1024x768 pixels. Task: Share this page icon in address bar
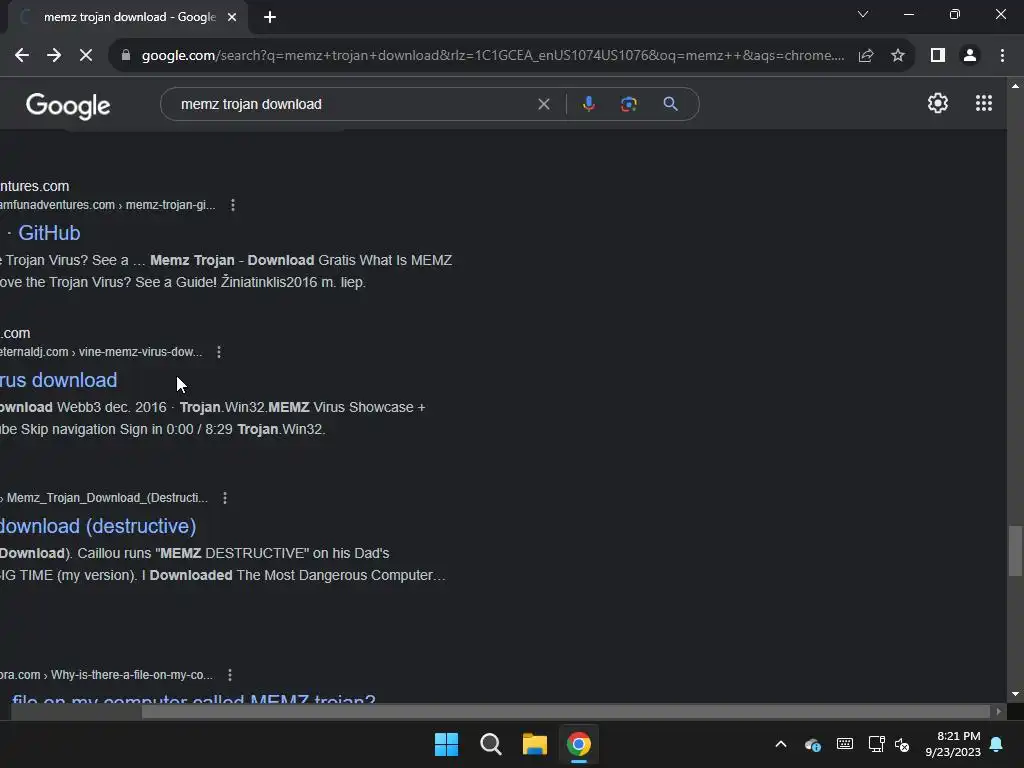[x=866, y=56]
